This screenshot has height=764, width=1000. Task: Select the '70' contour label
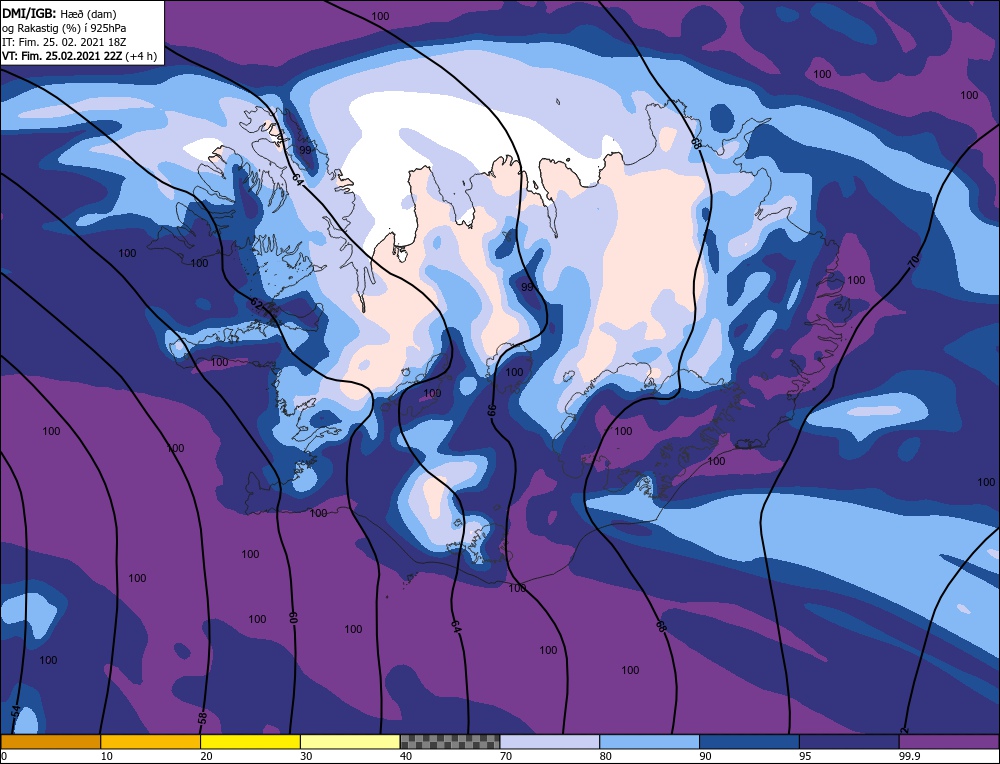[914, 260]
